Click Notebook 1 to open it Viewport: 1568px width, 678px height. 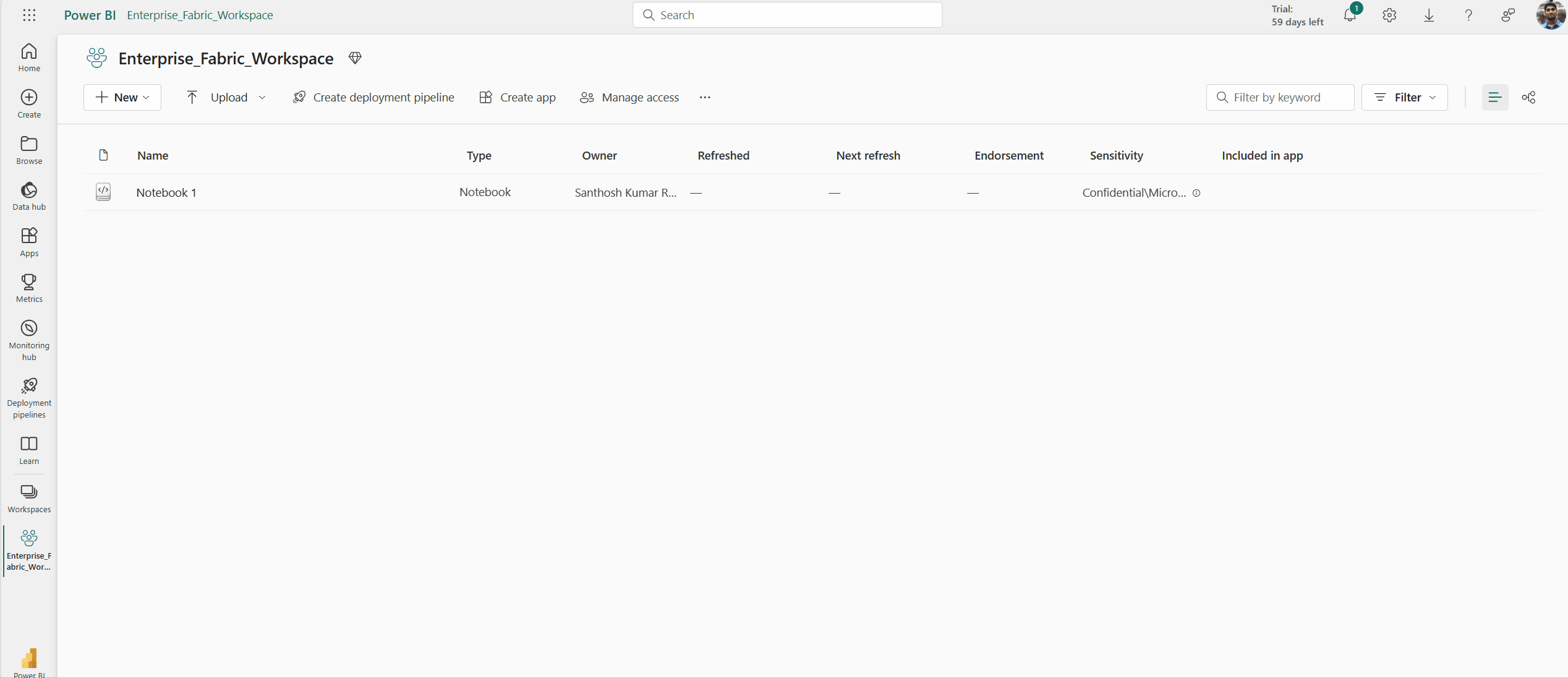pos(166,192)
